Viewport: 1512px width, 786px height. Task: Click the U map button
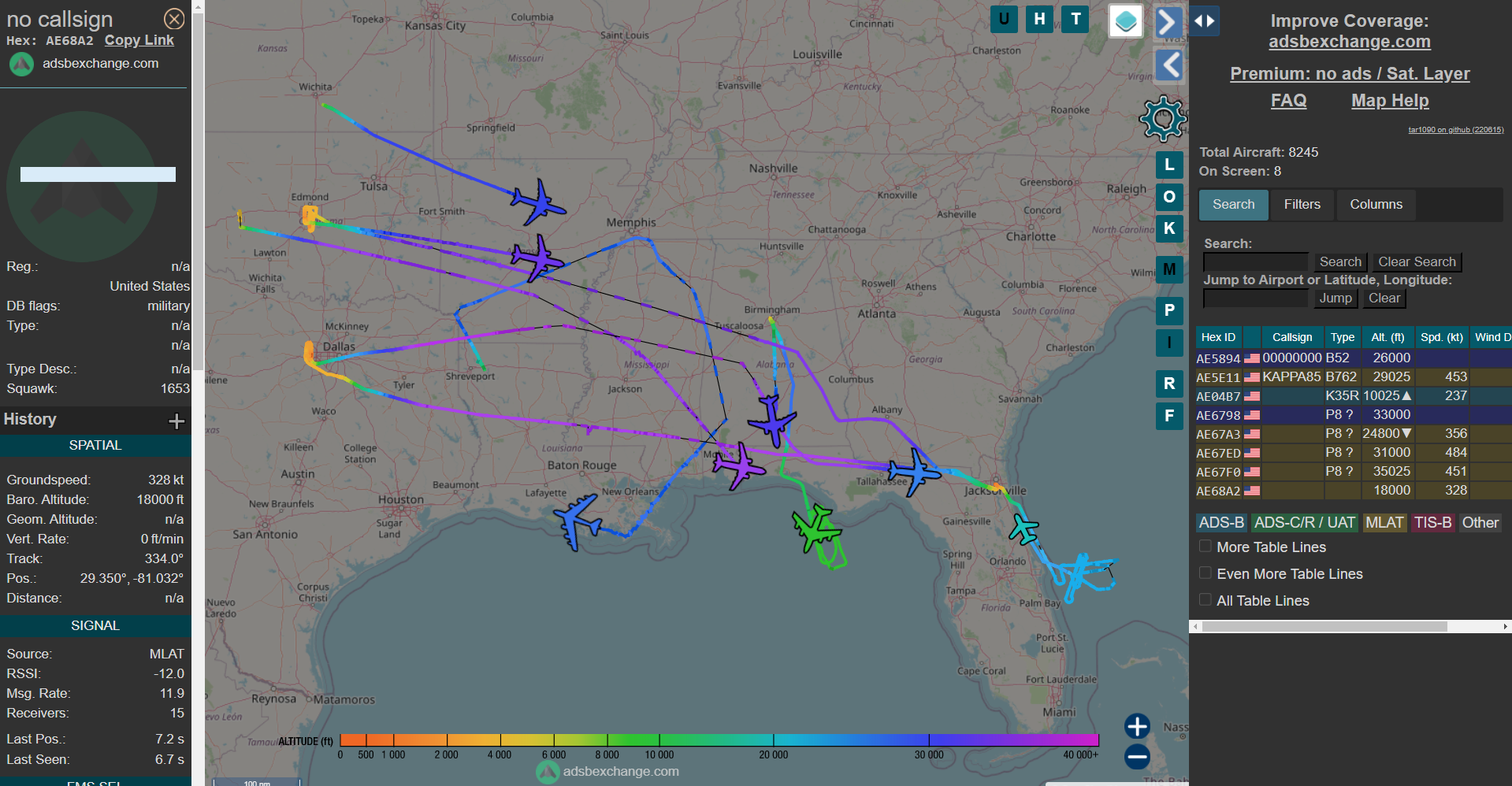[1004, 19]
